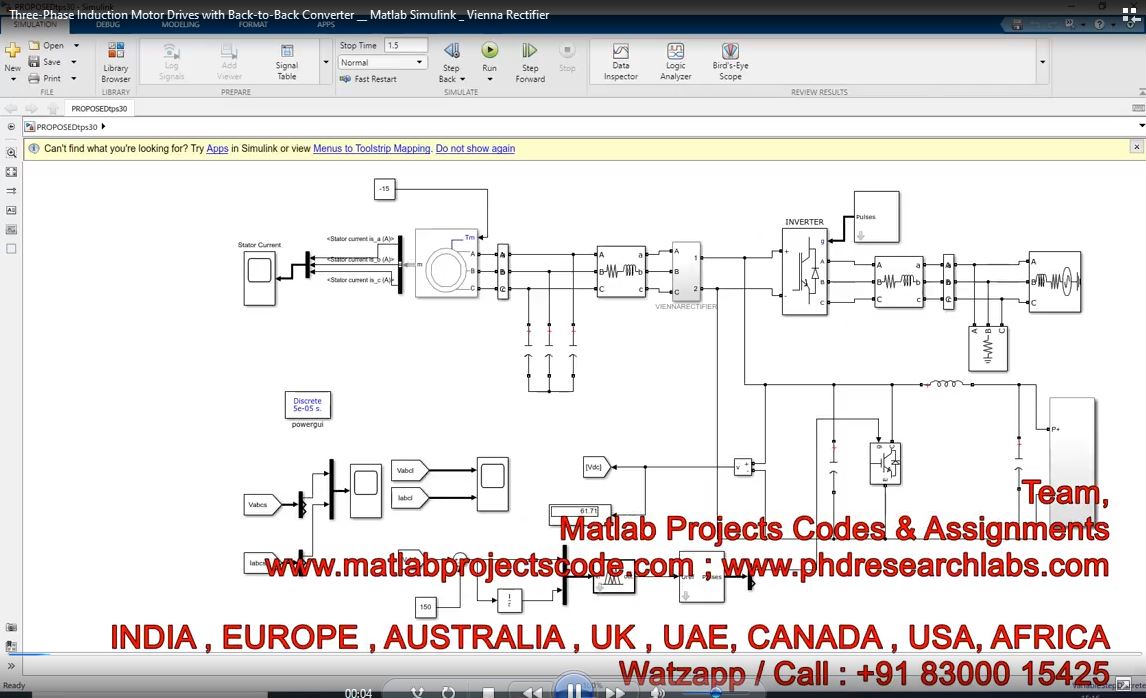Click the New model plus icon
Screen dimensions: 1146x698
pyautogui.click(x=12, y=50)
